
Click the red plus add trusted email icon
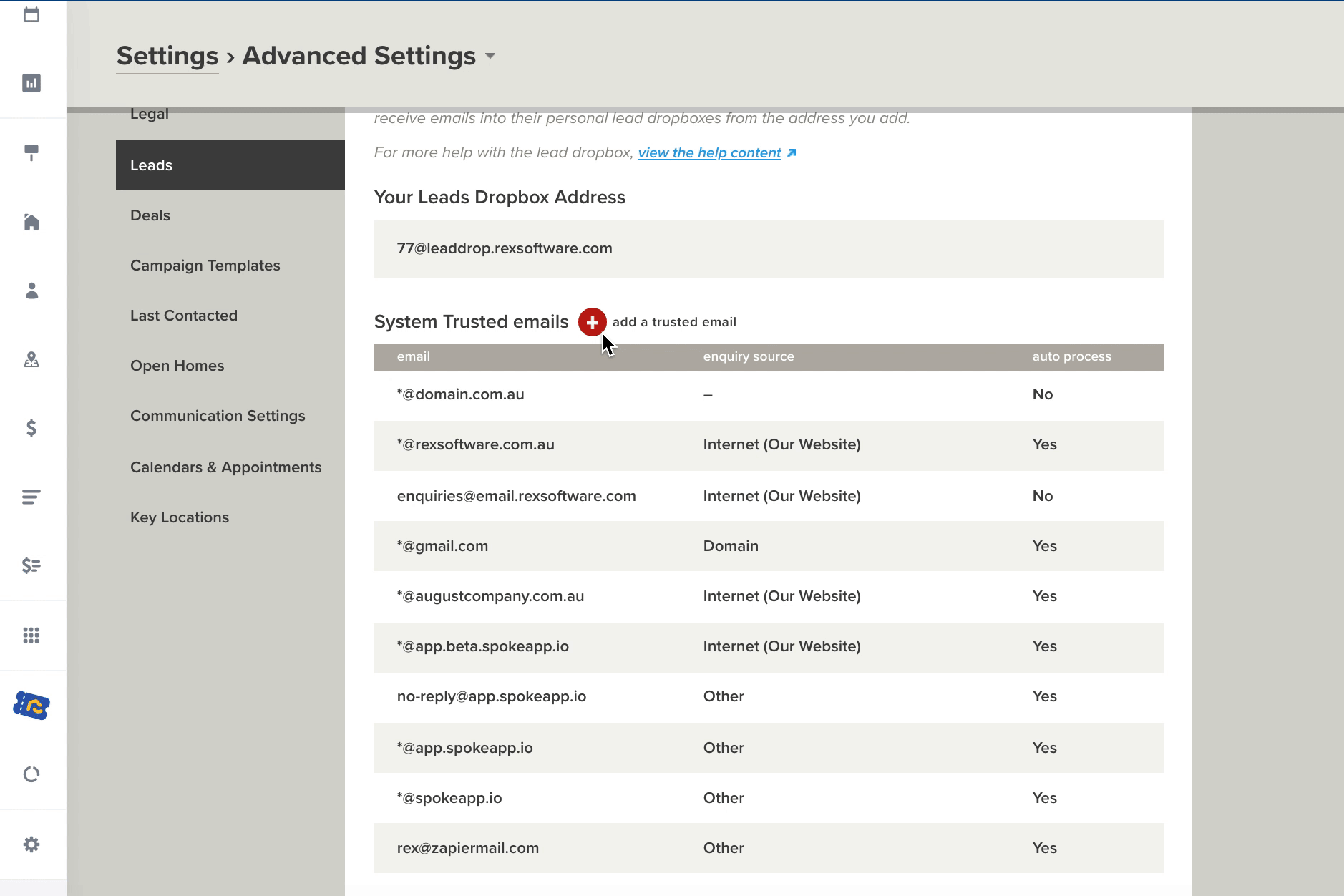[593, 322]
